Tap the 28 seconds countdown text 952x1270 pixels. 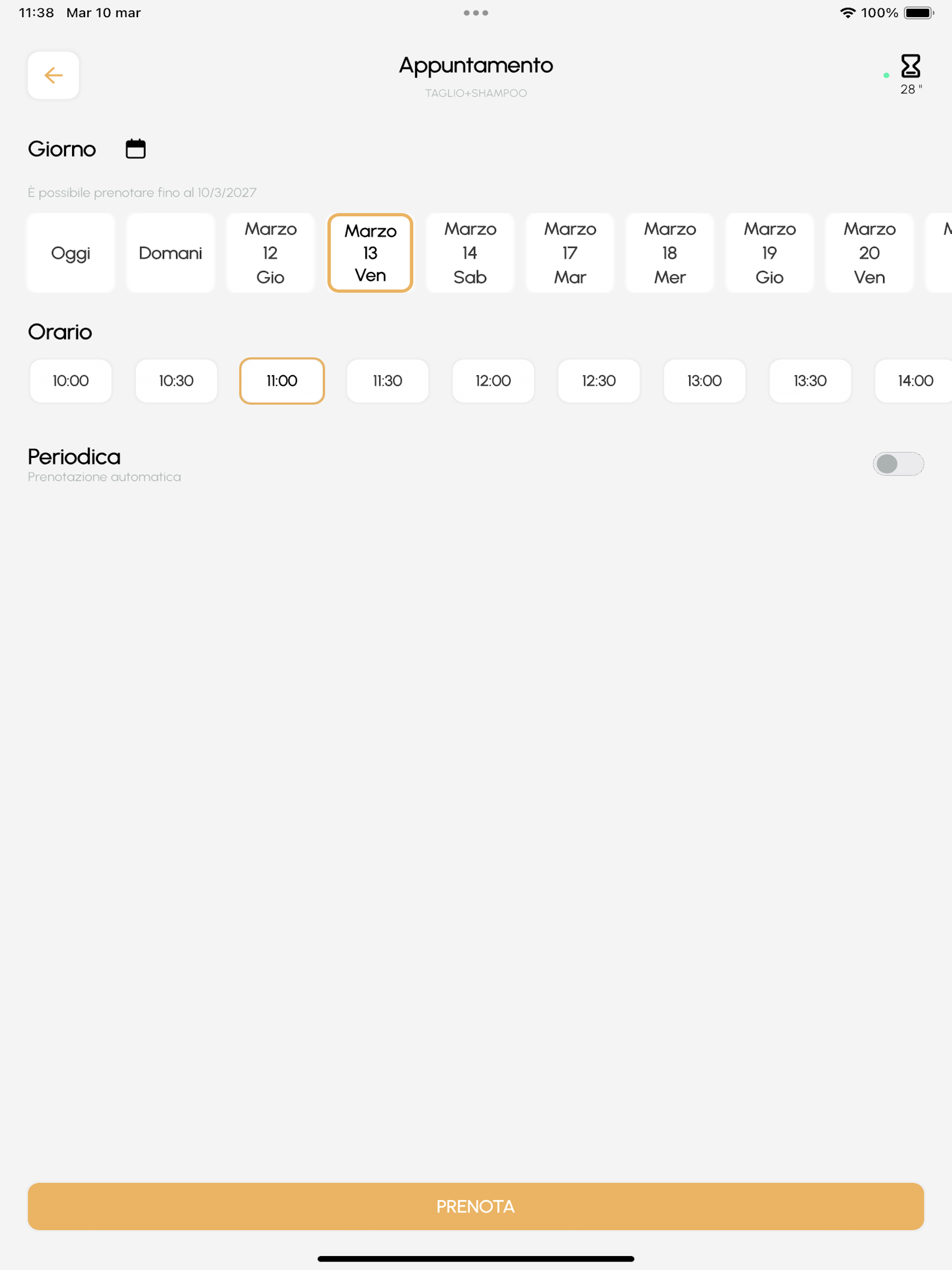tap(911, 89)
